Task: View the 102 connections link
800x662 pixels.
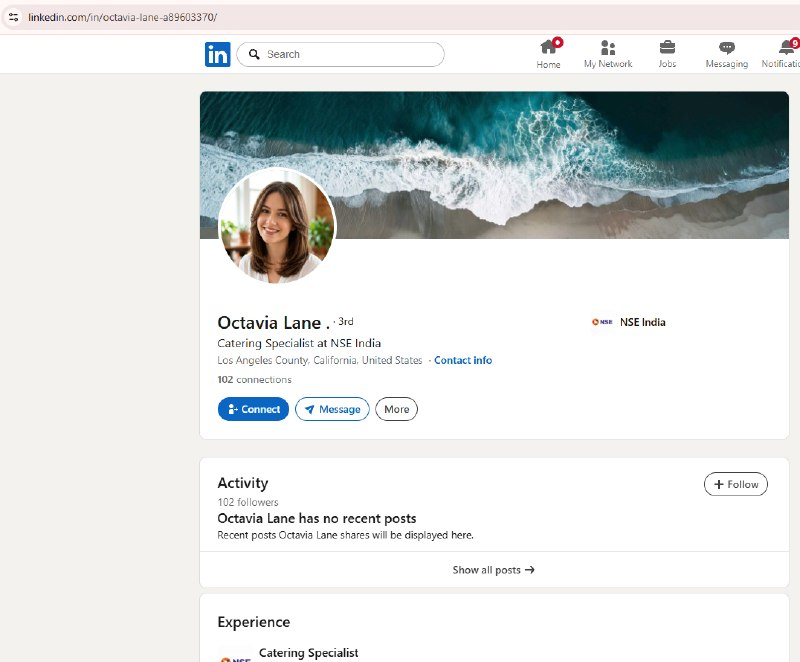Action: [x=254, y=379]
